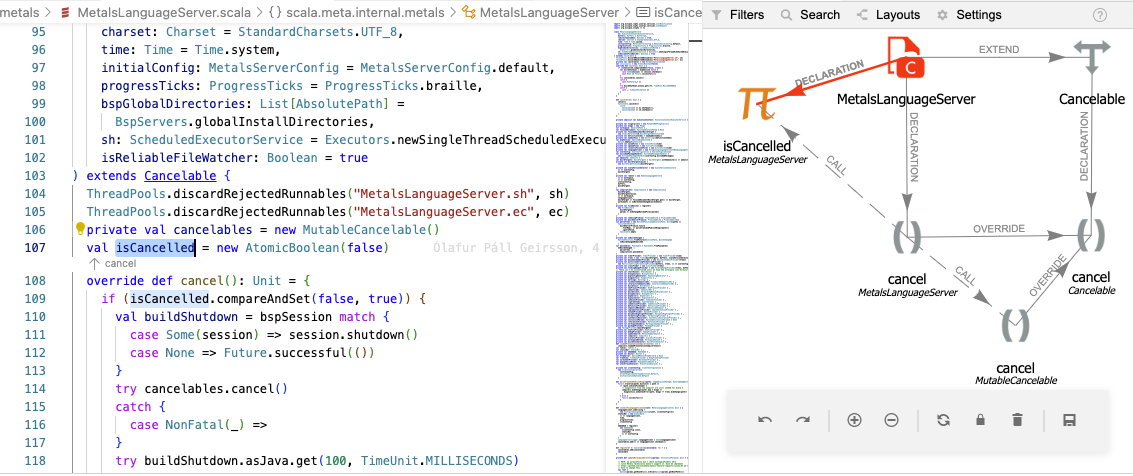Screen dimensions: 1133x476
Task: Click the selected isCancelled on line 107
Action: (x=155, y=248)
